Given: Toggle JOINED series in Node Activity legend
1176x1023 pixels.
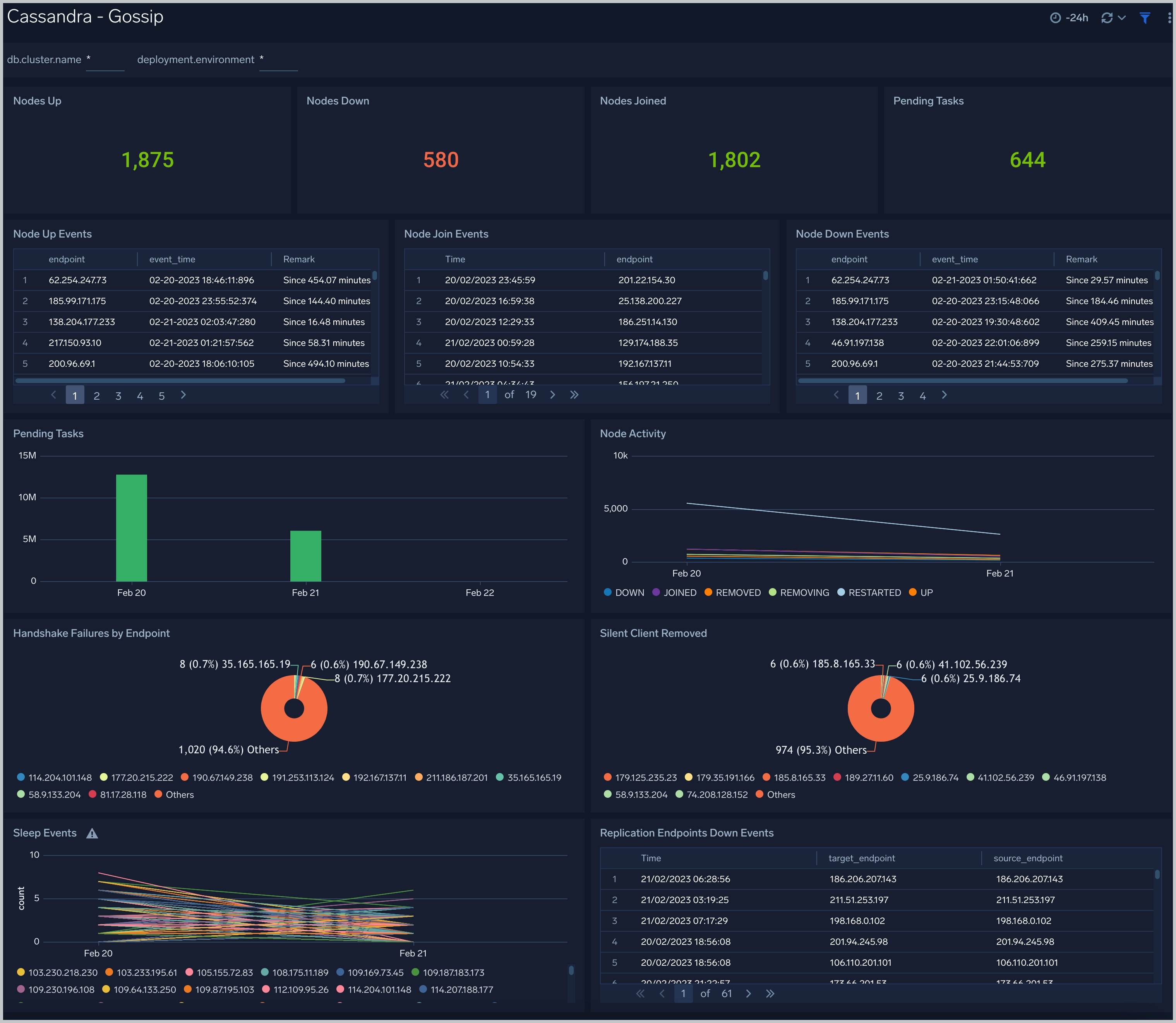Looking at the screenshot, I should pyautogui.click(x=674, y=593).
